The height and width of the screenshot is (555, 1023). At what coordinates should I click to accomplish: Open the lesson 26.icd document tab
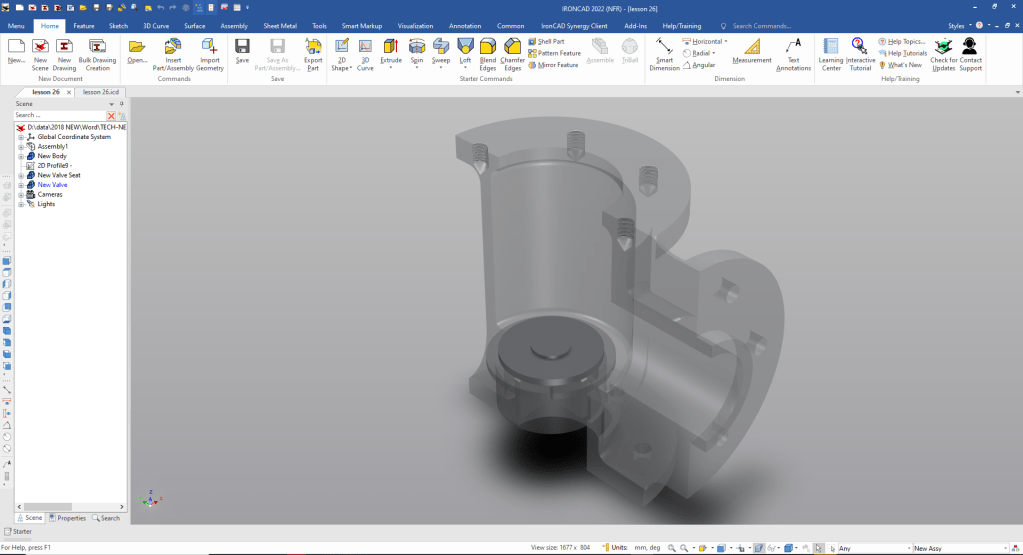[101, 92]
